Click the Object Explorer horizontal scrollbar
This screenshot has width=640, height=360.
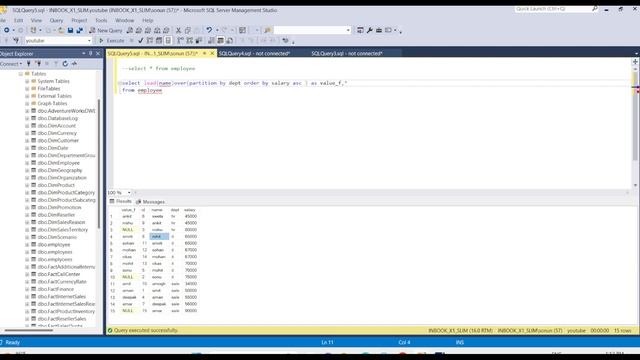[29, 330]
